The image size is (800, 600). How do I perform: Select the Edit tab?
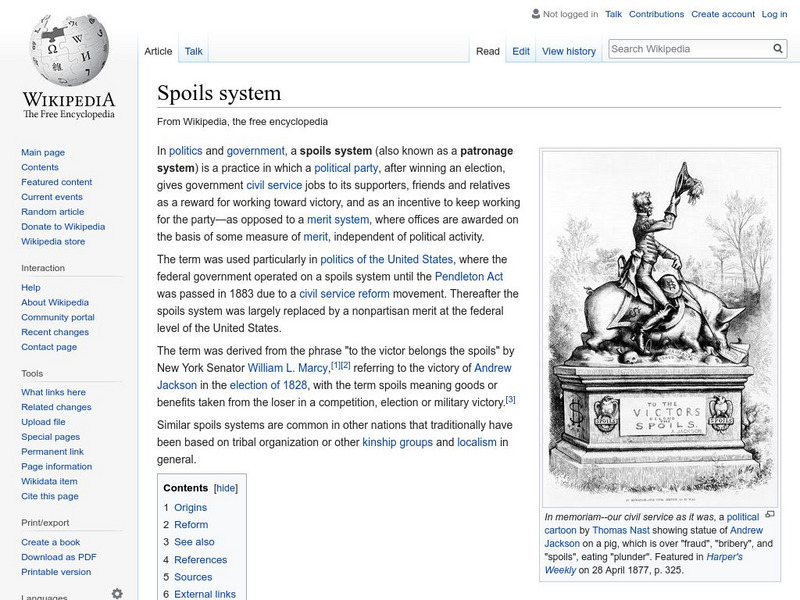(521, 50)
